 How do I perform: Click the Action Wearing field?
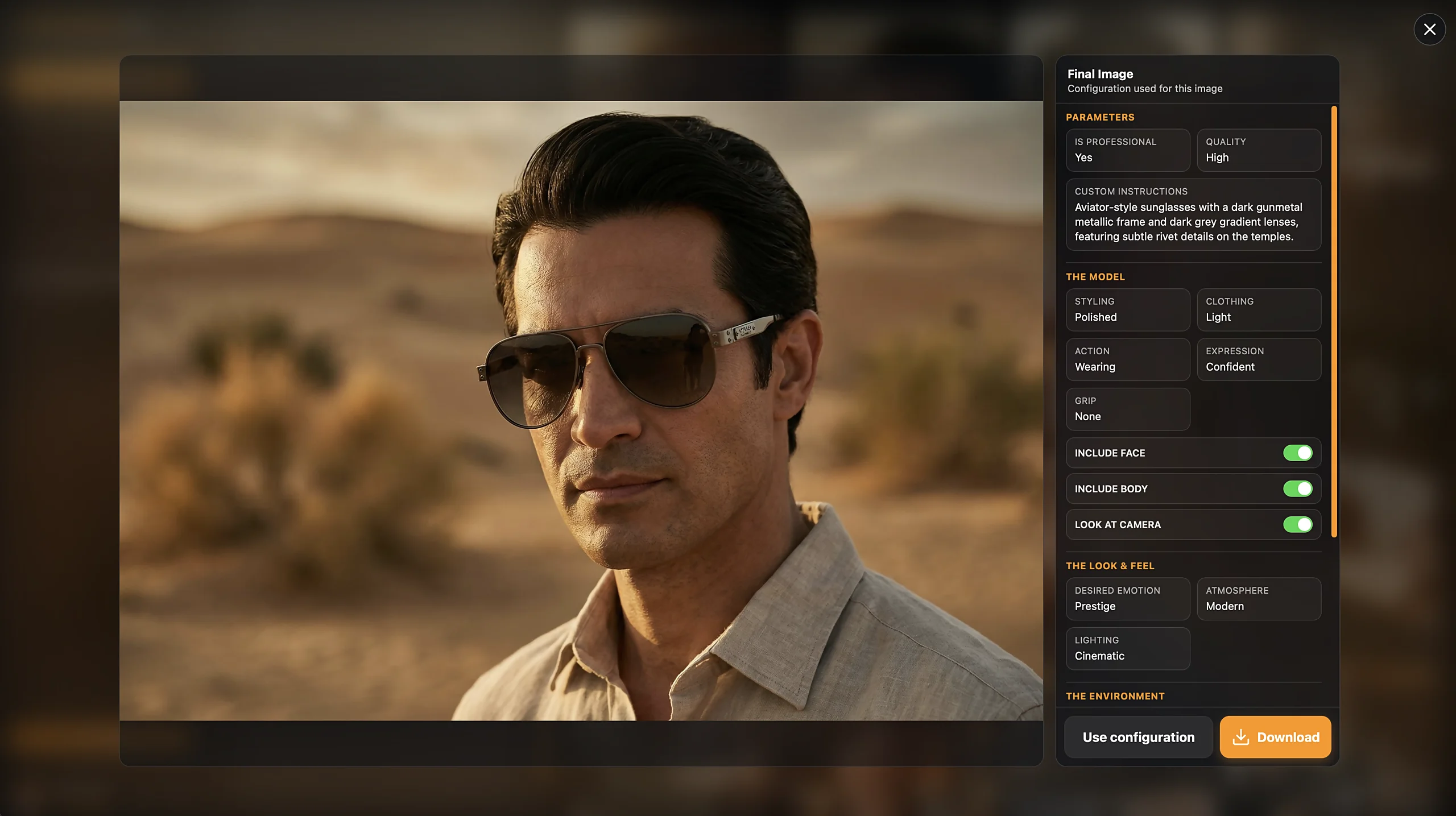[1127, 359]
